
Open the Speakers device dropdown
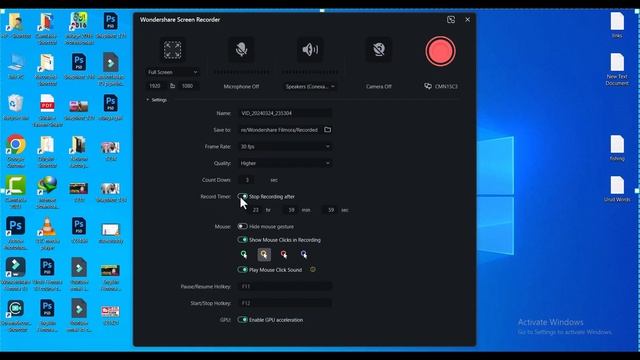(310, 87)
